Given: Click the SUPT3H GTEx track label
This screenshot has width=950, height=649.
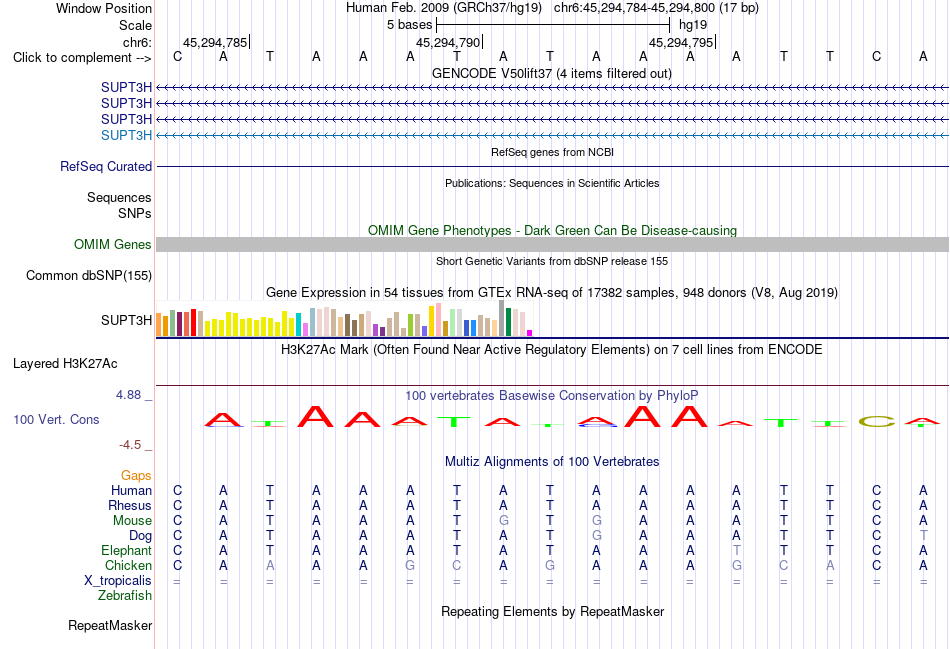Looking at the screenshot, I should pyautogui.click(x=126, y=320).
